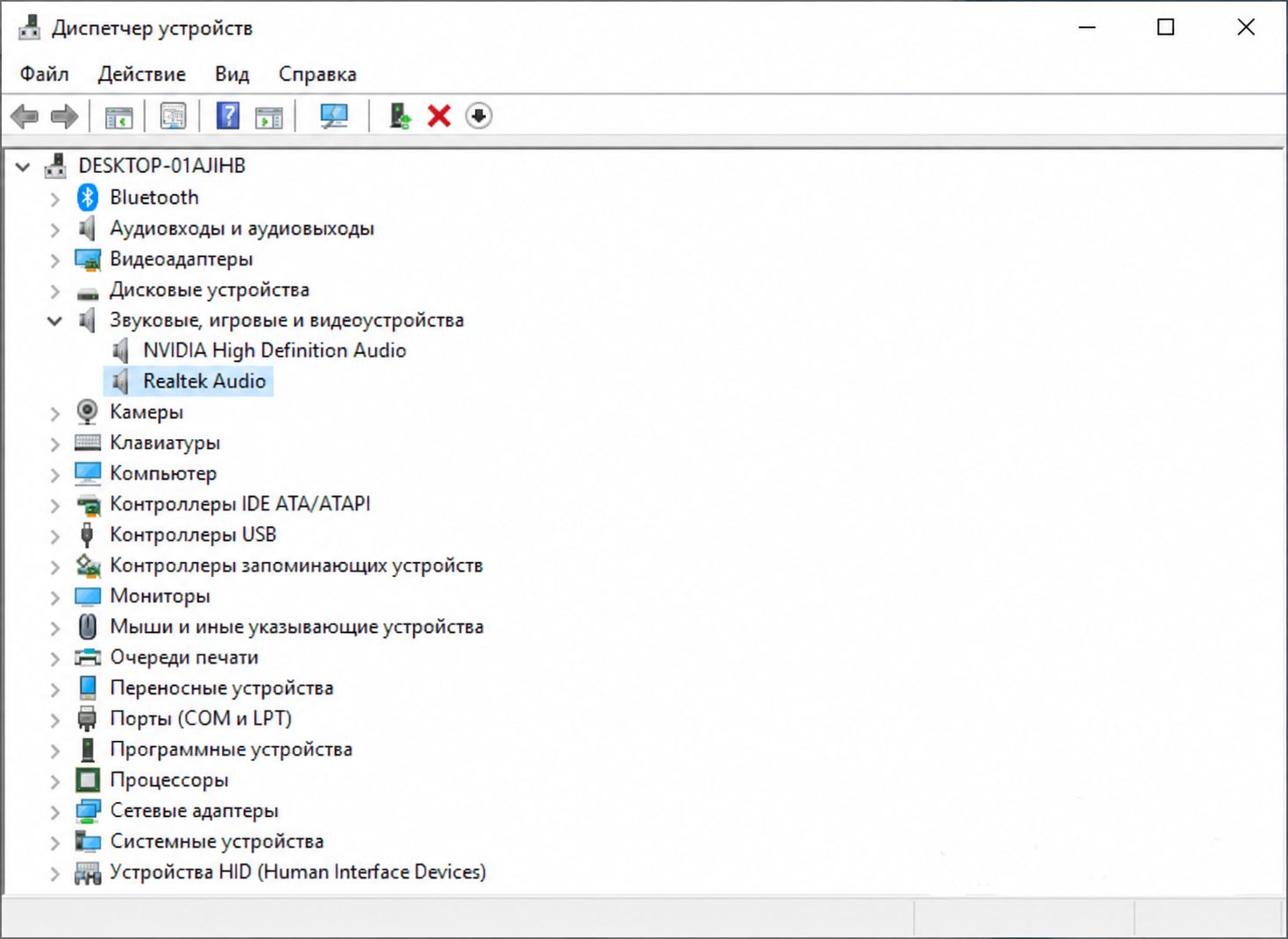Click the printer icon beside Очереди печати
1288x939 pixels.
pos(88,657)
